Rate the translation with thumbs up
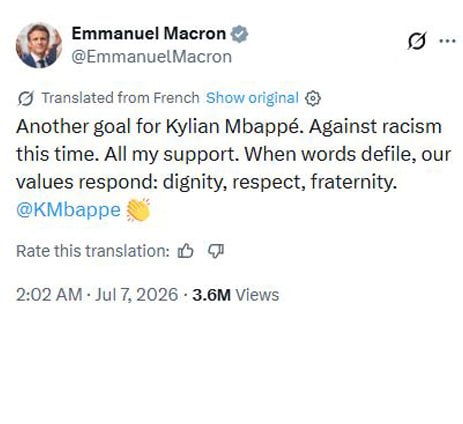463x424 pixels. (x=186, y=251)
